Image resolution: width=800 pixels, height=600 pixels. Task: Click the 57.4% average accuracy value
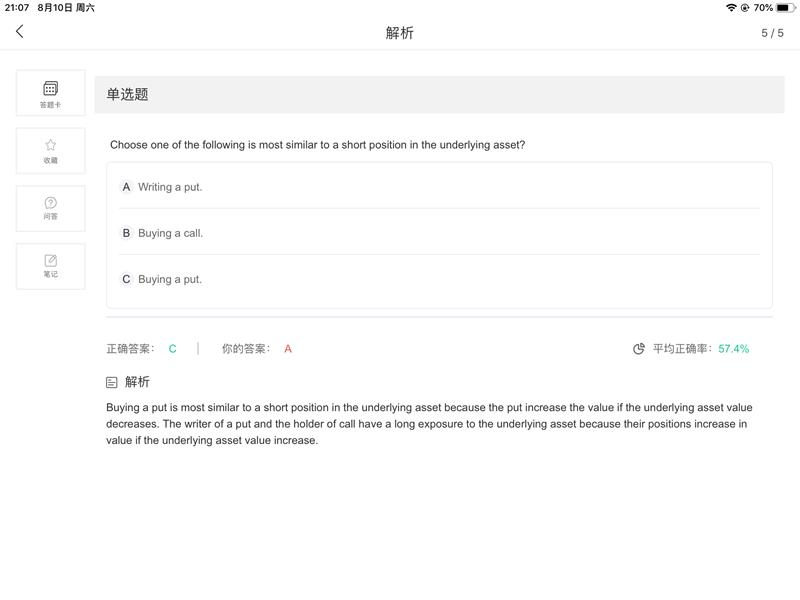tap(733, 349)
